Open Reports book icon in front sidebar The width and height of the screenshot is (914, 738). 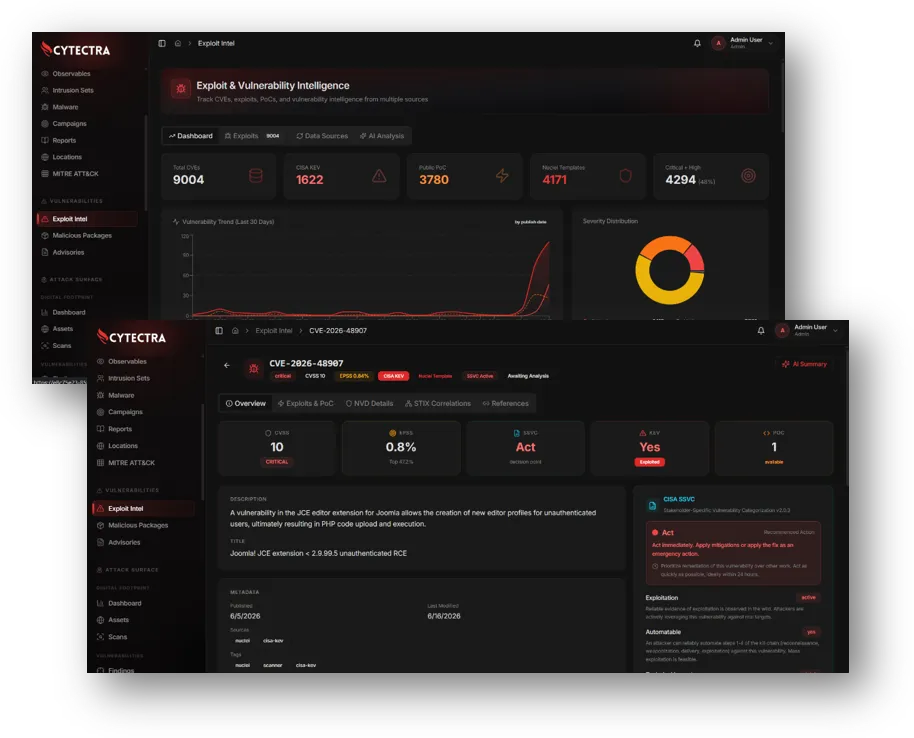click(100, 429)
